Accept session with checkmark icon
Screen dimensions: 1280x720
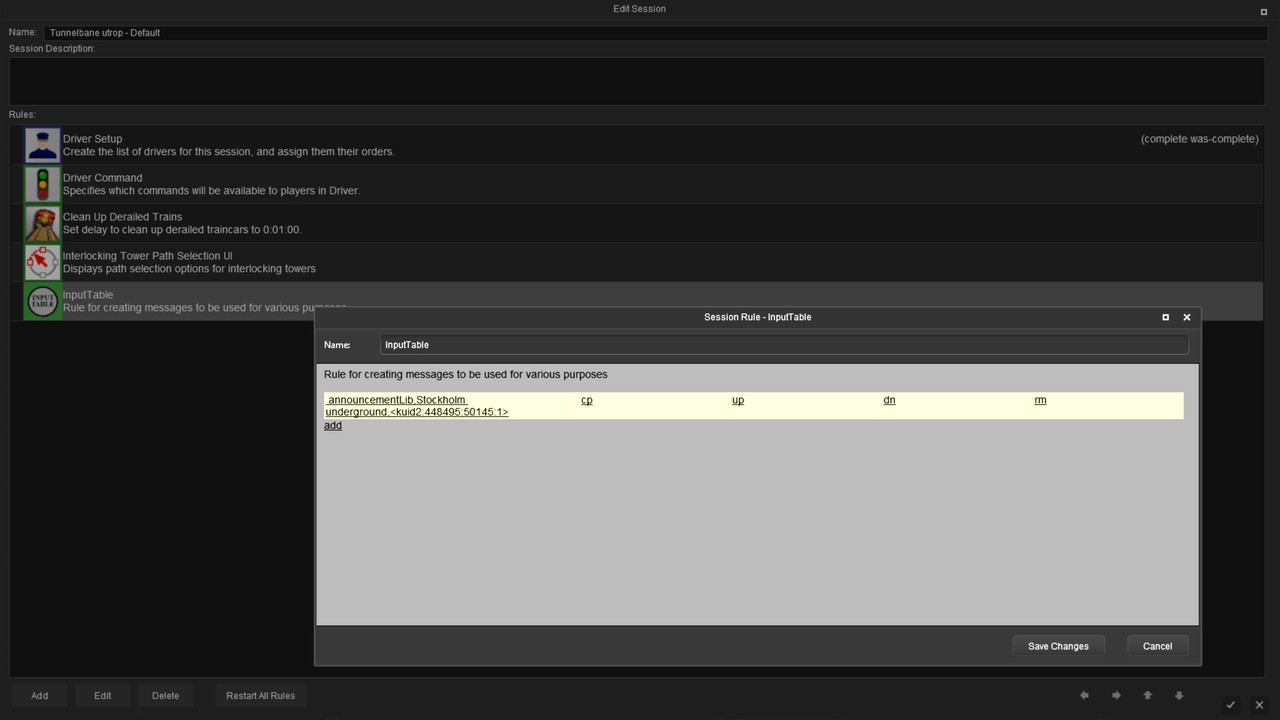pyautogui.click(x=1231, y=705)
